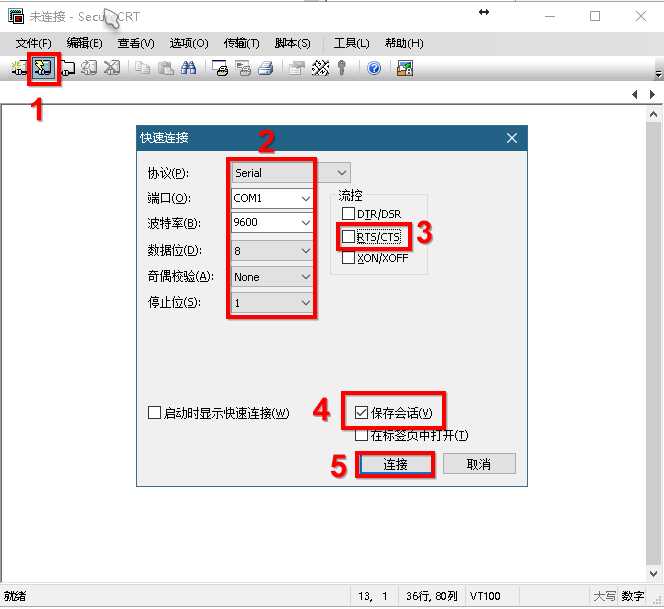Click the Session Options toolbar icon
The height and width of the screenshot is (609, 664).
point(297,68)
